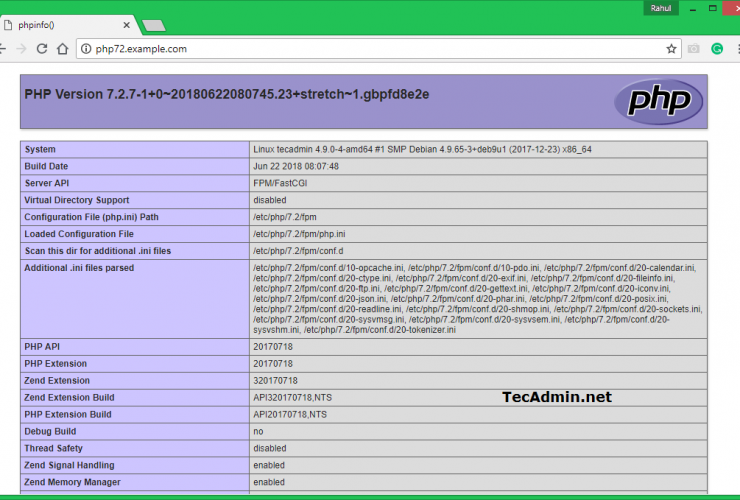The width and height of the screenshot is (740, 500).
Task: Click the PHP Version heading text
Action: point(226,94)
